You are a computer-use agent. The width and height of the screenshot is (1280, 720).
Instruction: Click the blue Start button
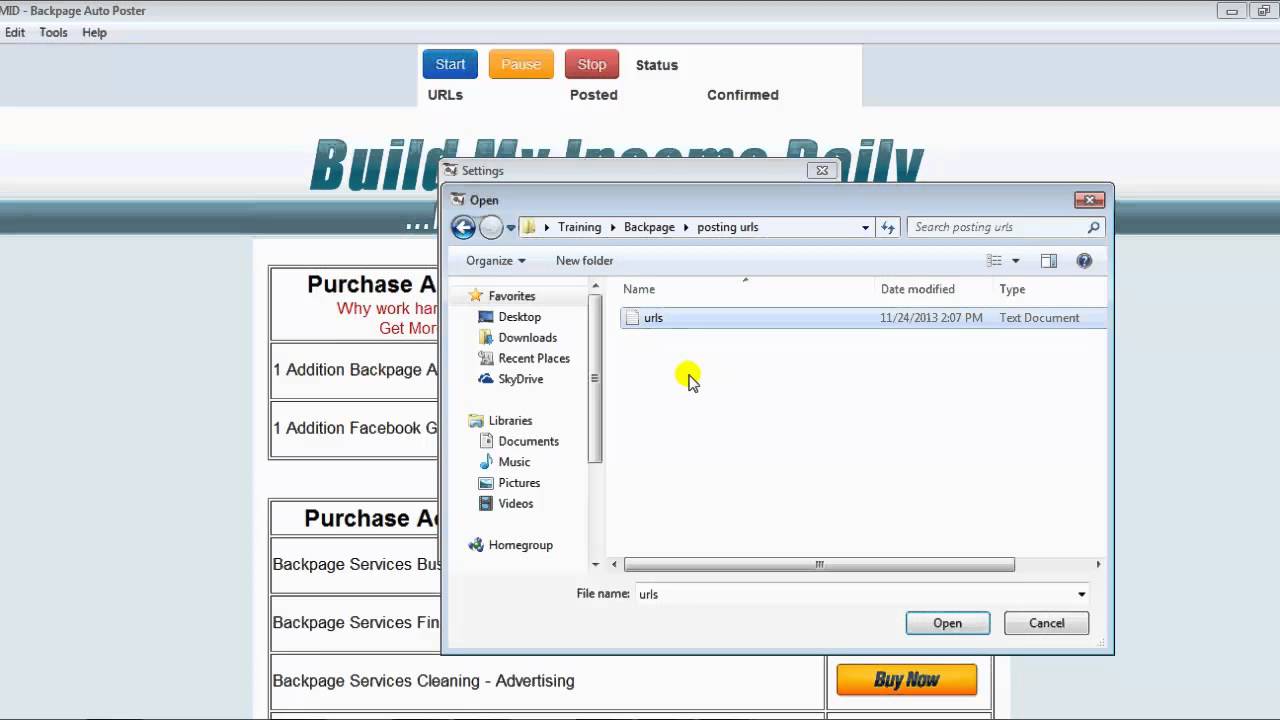coord(450,64)
